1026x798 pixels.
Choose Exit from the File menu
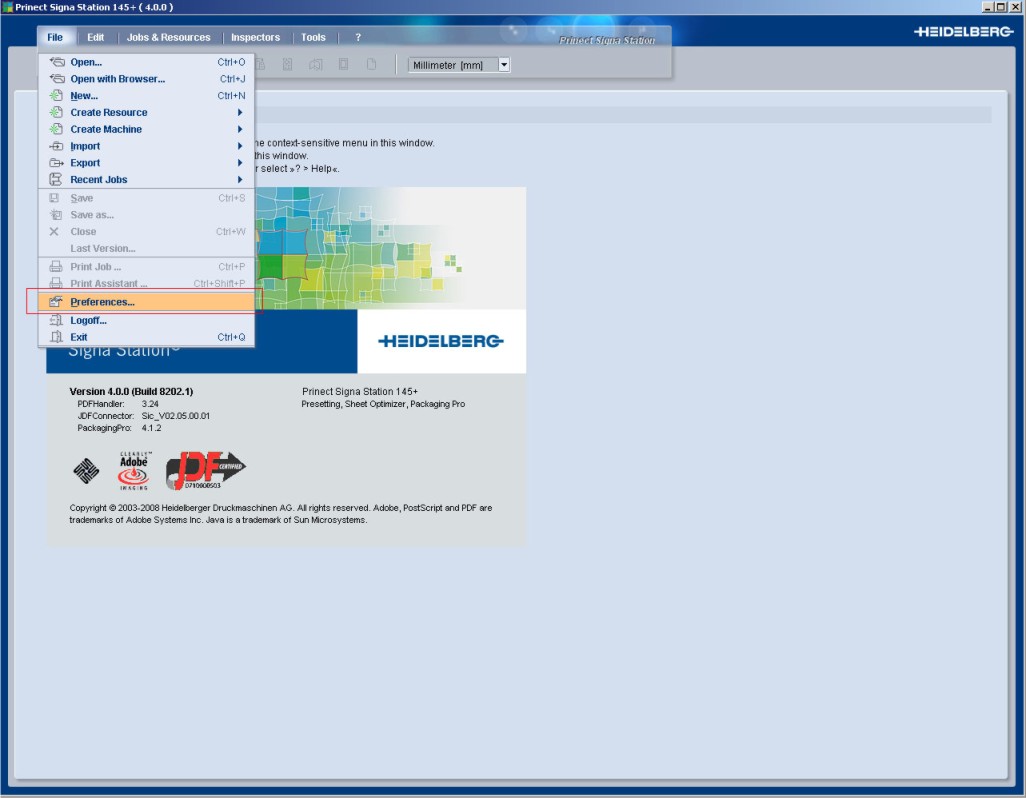(147, 338)
